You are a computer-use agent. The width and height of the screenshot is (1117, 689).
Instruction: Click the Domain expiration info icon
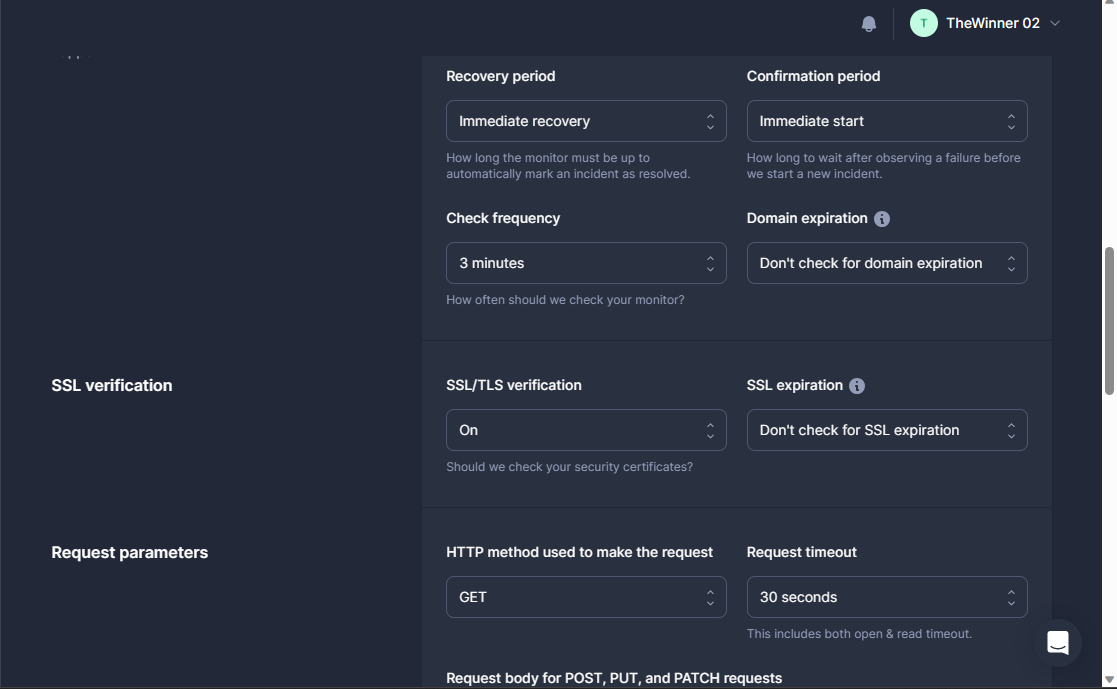[x=882, y=219]
